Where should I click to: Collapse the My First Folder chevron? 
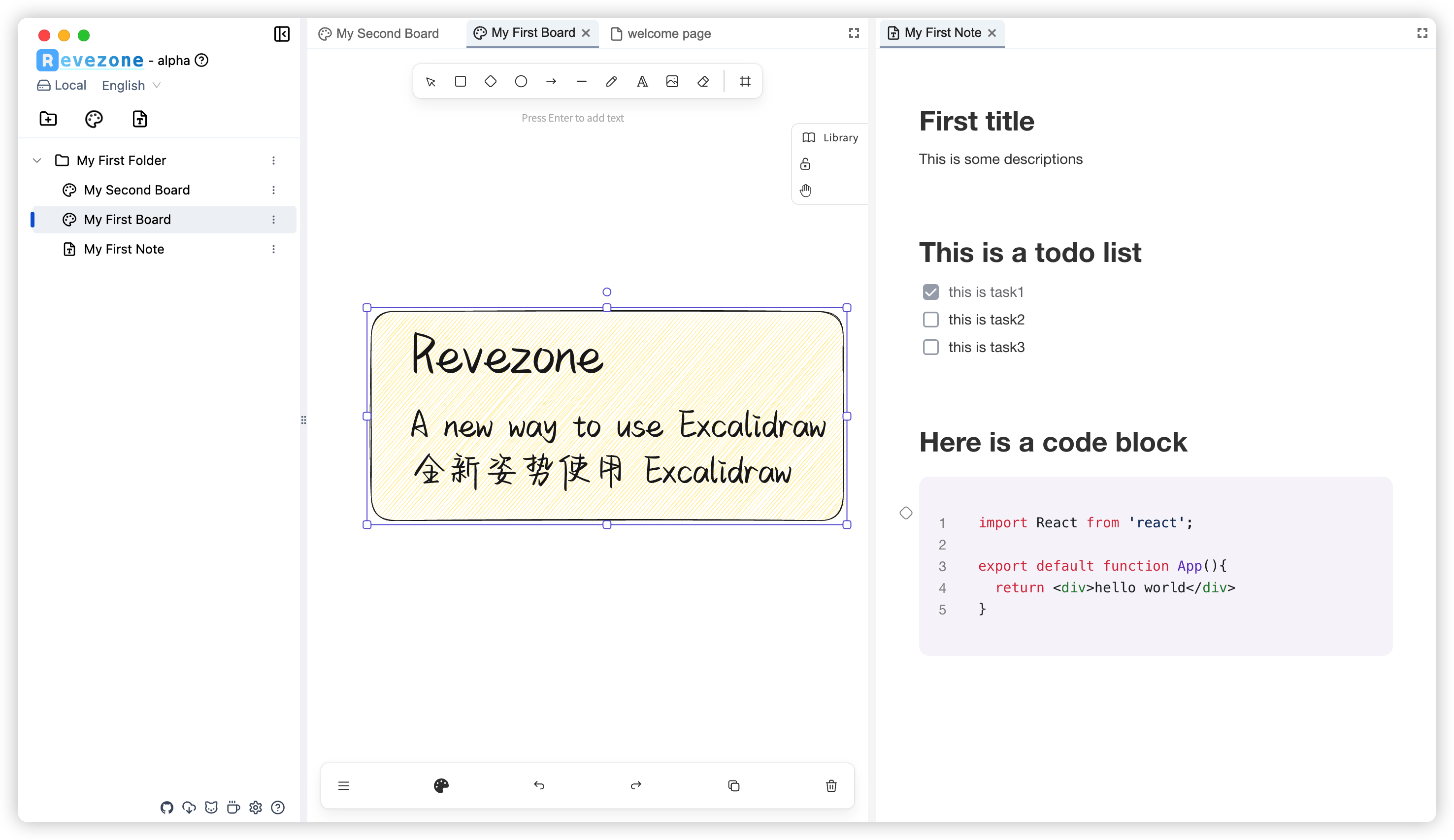[37, 161]
